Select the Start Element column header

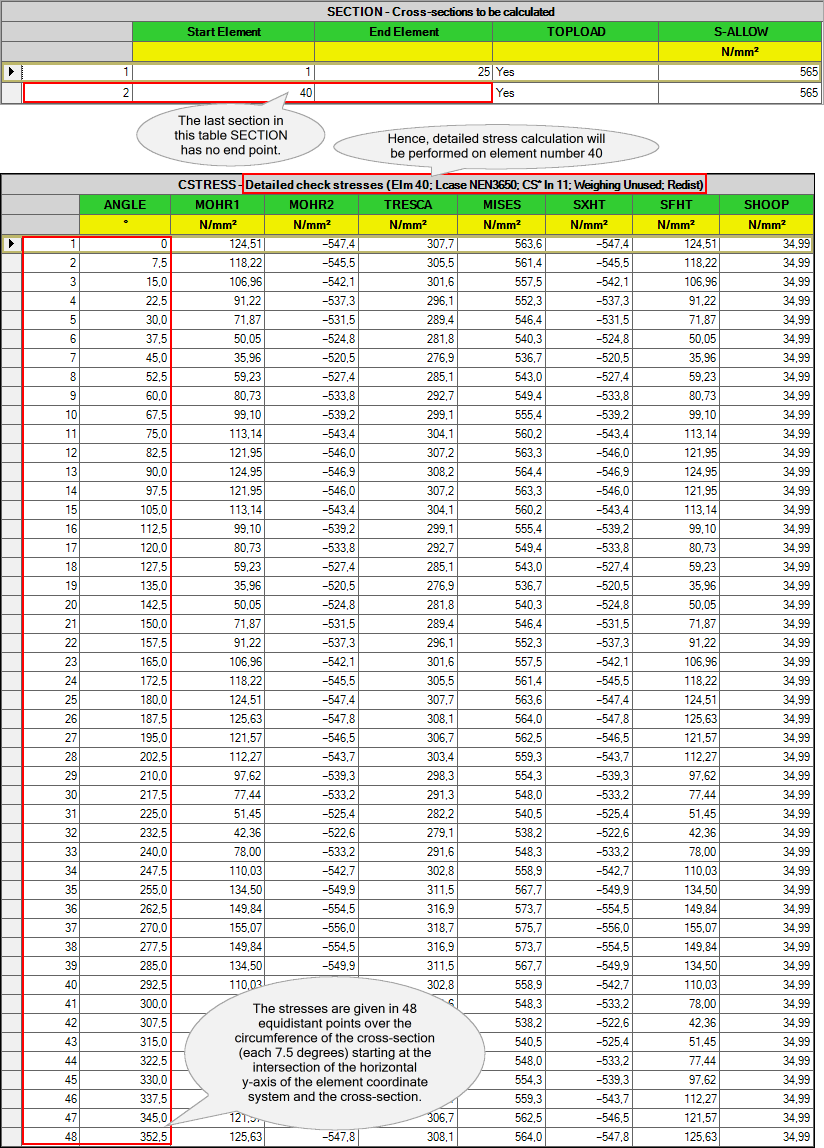pos(223,32)
